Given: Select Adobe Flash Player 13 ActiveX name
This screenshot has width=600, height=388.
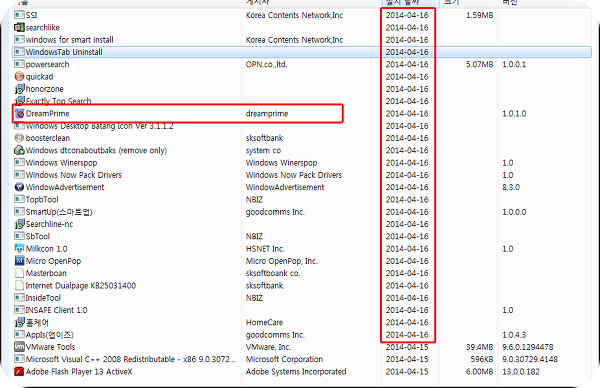Looking at the screenshot, I should 79,371.
